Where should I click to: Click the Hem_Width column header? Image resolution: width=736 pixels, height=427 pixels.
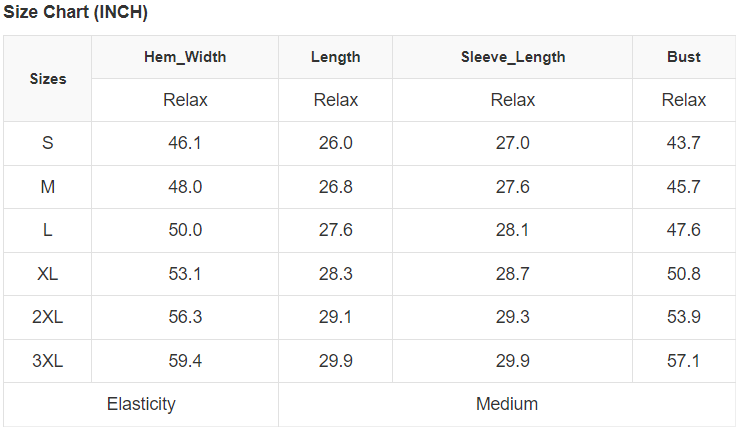[185, 57]
